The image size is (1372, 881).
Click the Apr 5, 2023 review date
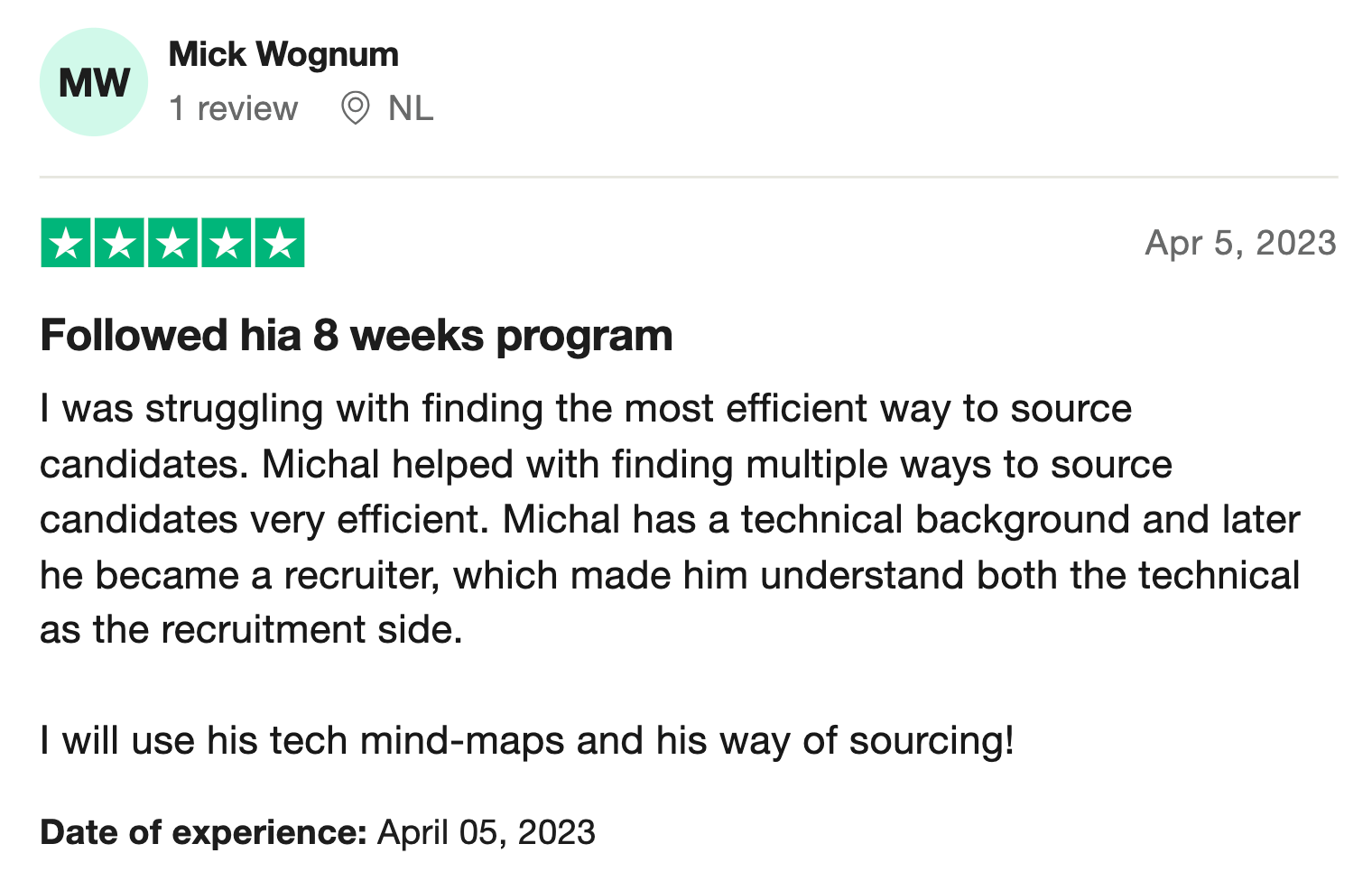click(x=1241, y=243)
